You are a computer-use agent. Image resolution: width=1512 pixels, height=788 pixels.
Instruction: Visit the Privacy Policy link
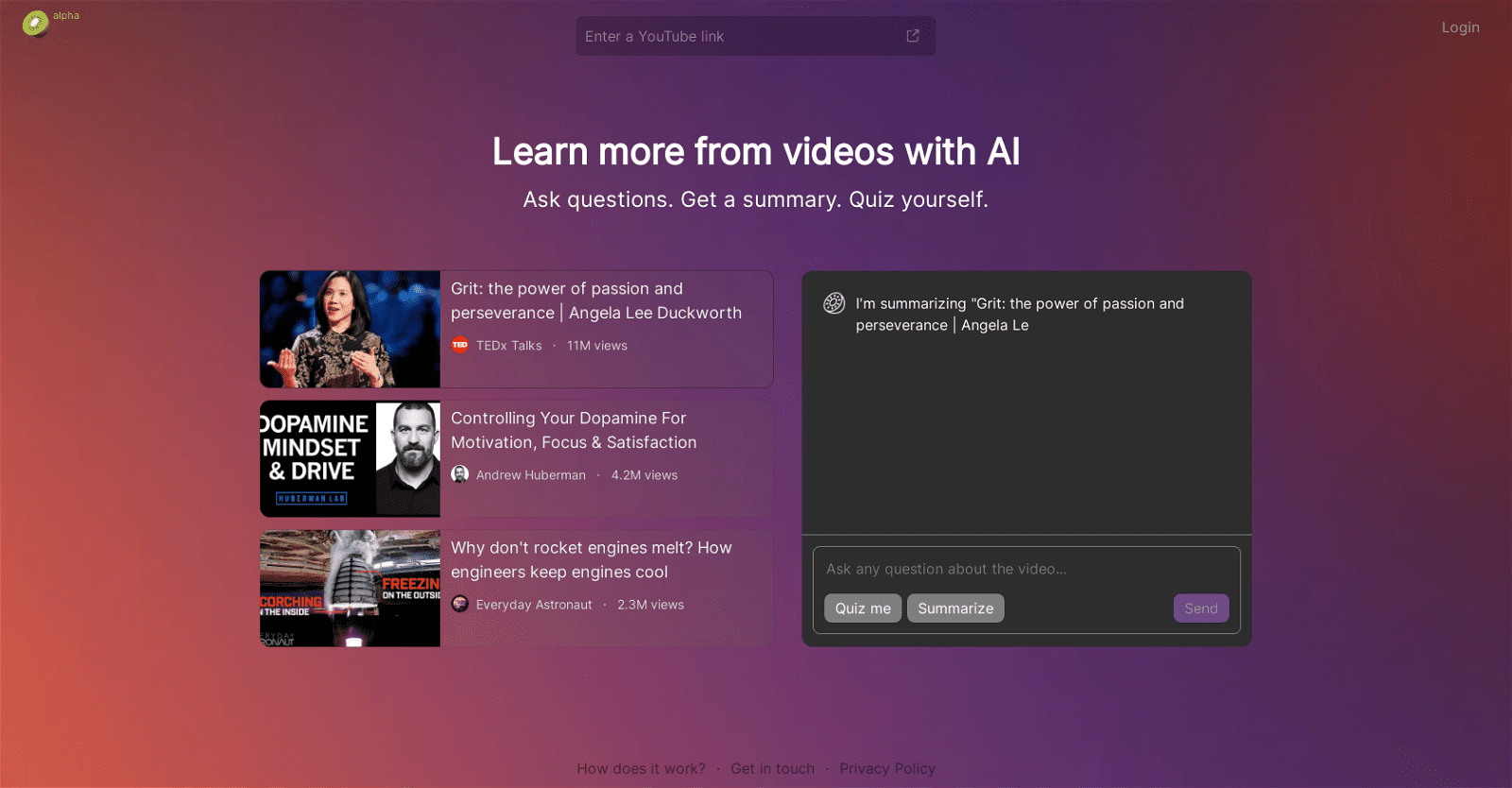click(886, 768)
